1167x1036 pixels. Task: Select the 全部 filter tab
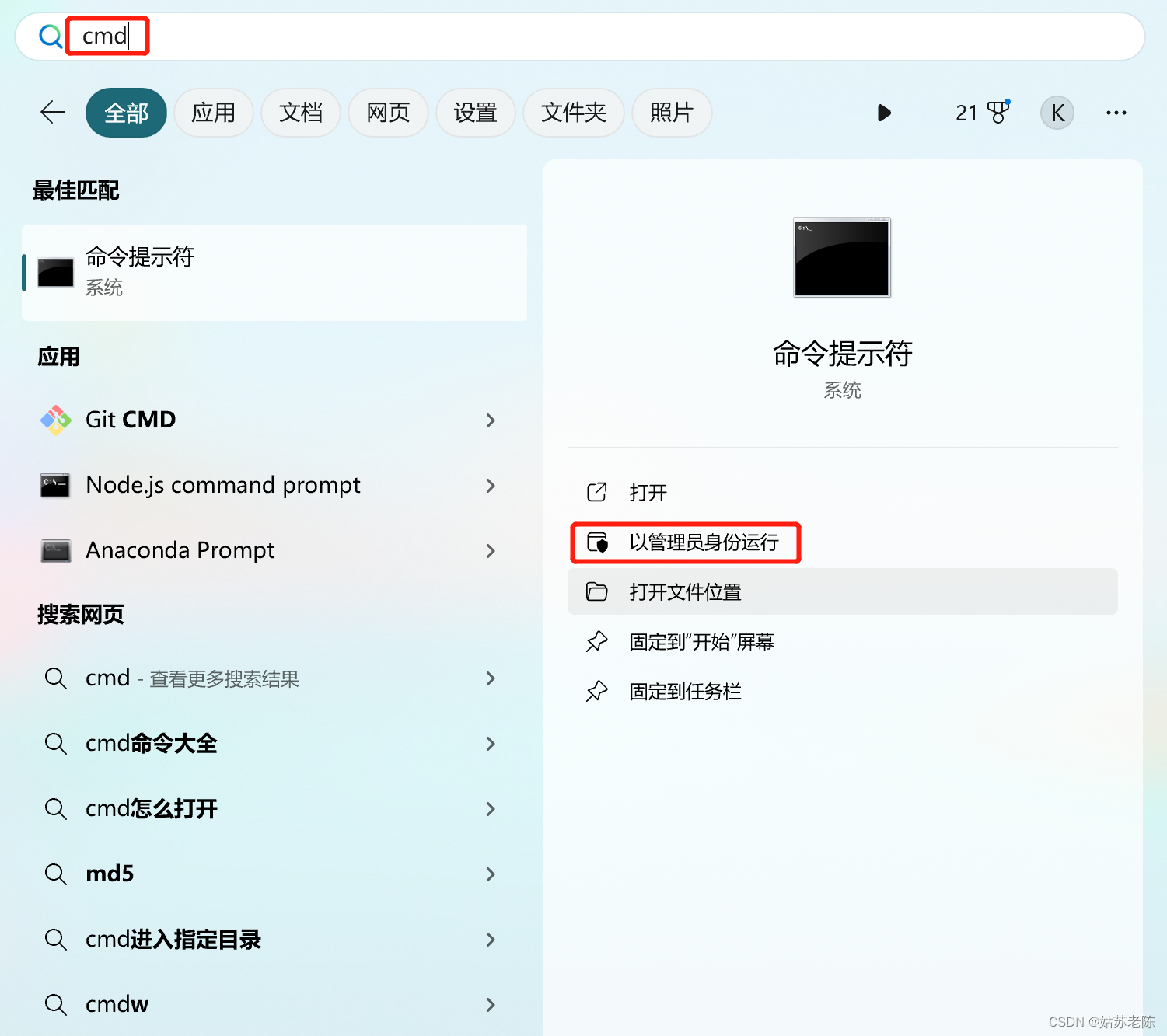click(x=126, y=113)
